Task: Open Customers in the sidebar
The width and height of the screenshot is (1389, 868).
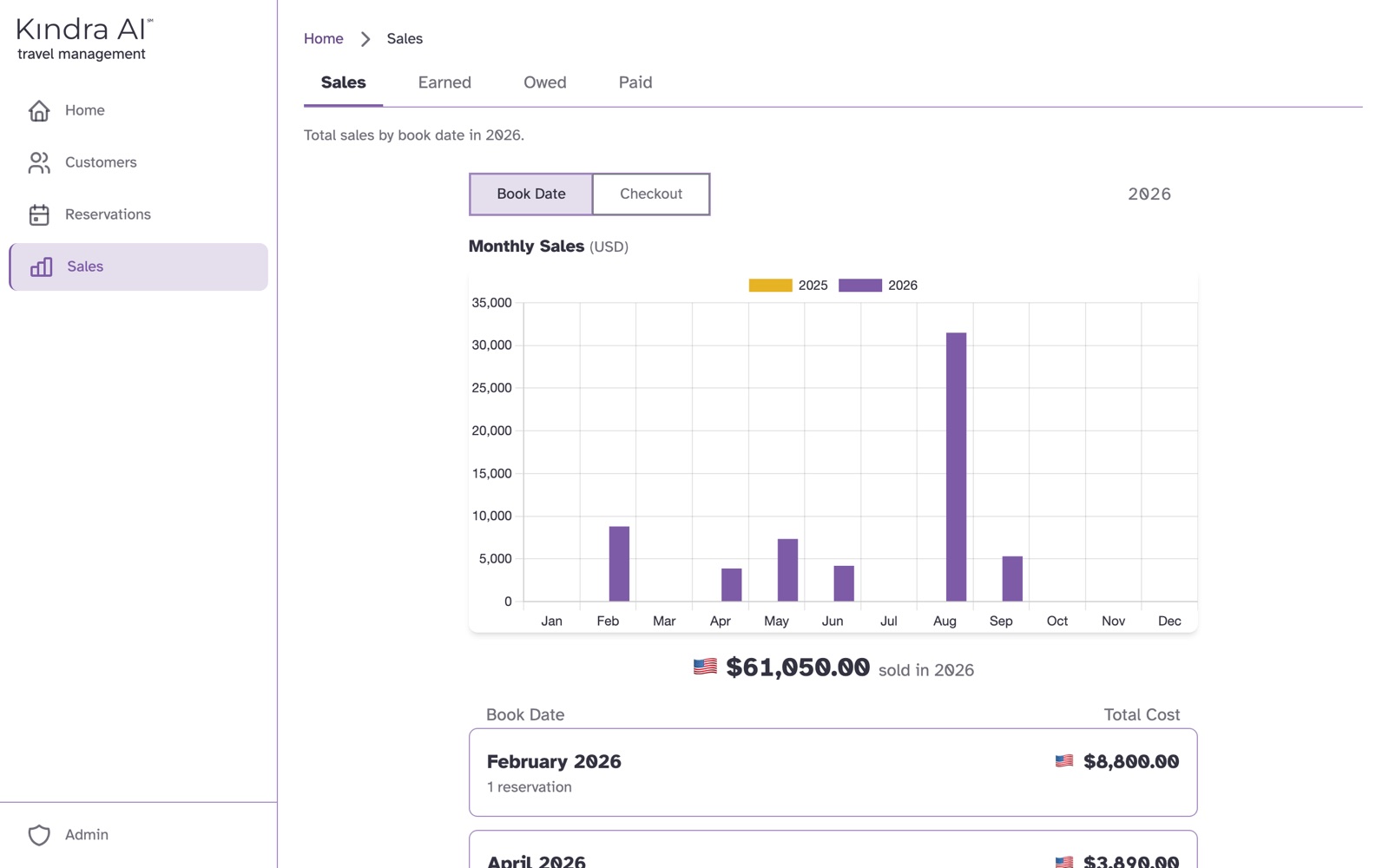Action: click(x=139, y=162)
